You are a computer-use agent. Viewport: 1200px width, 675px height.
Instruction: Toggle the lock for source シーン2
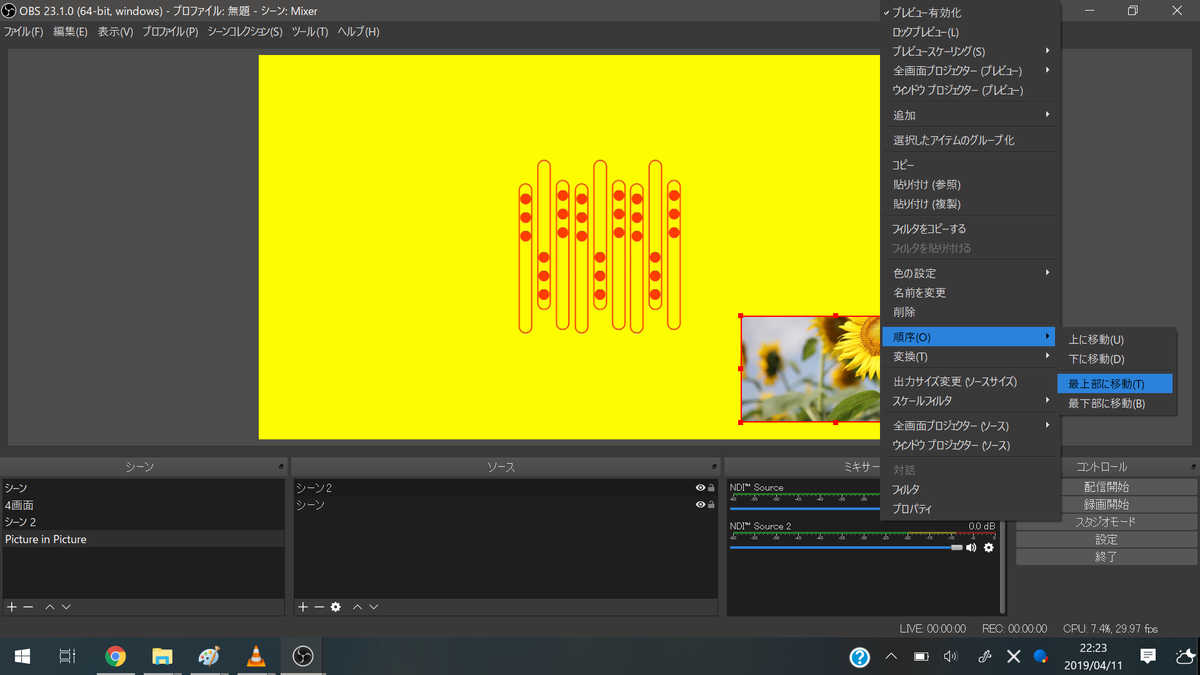click(x=711, y=488)
